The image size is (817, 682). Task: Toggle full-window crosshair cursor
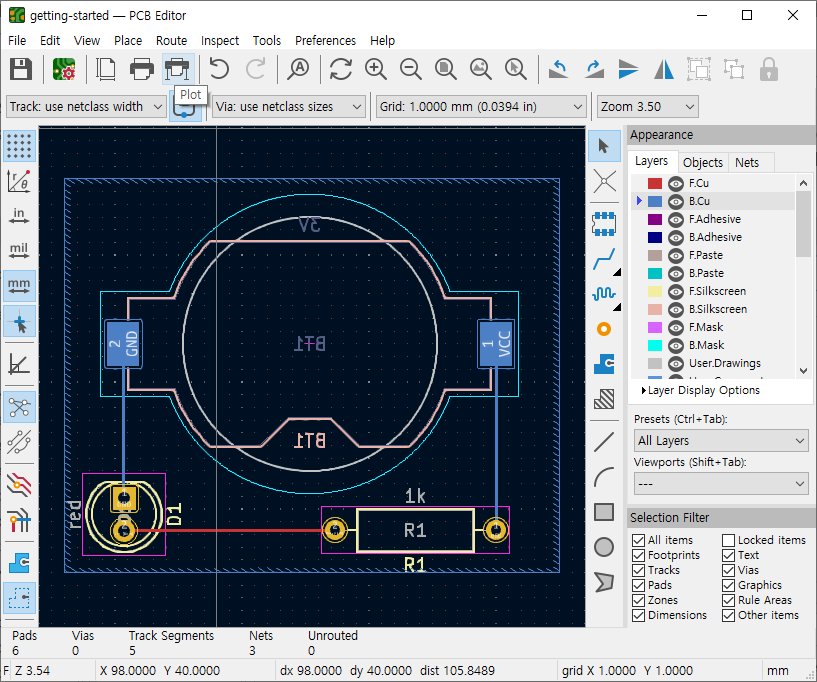[19, 321]
